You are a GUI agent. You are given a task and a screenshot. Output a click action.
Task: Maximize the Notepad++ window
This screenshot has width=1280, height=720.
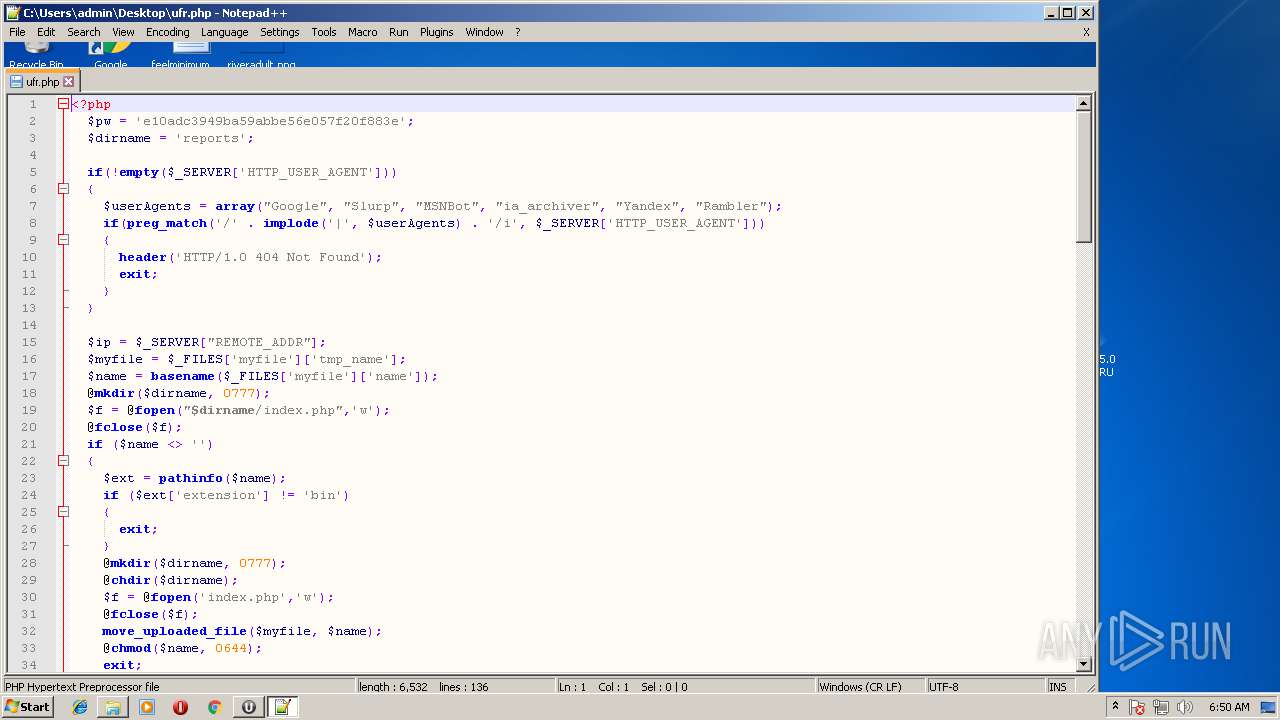(1068, 13)
